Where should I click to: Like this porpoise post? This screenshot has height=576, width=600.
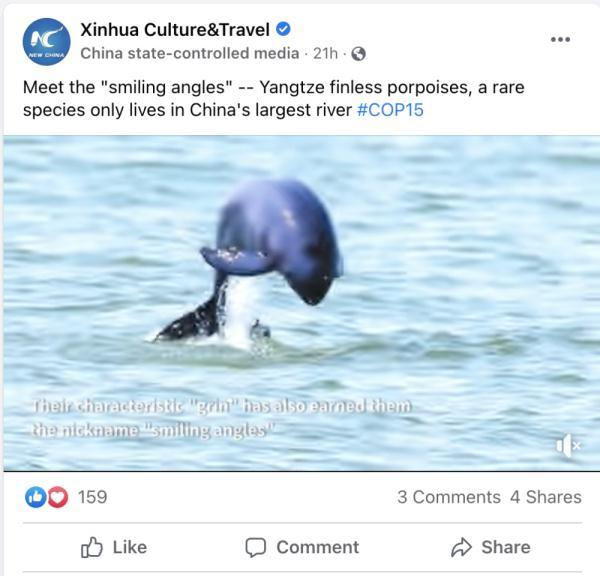(114, 547)
